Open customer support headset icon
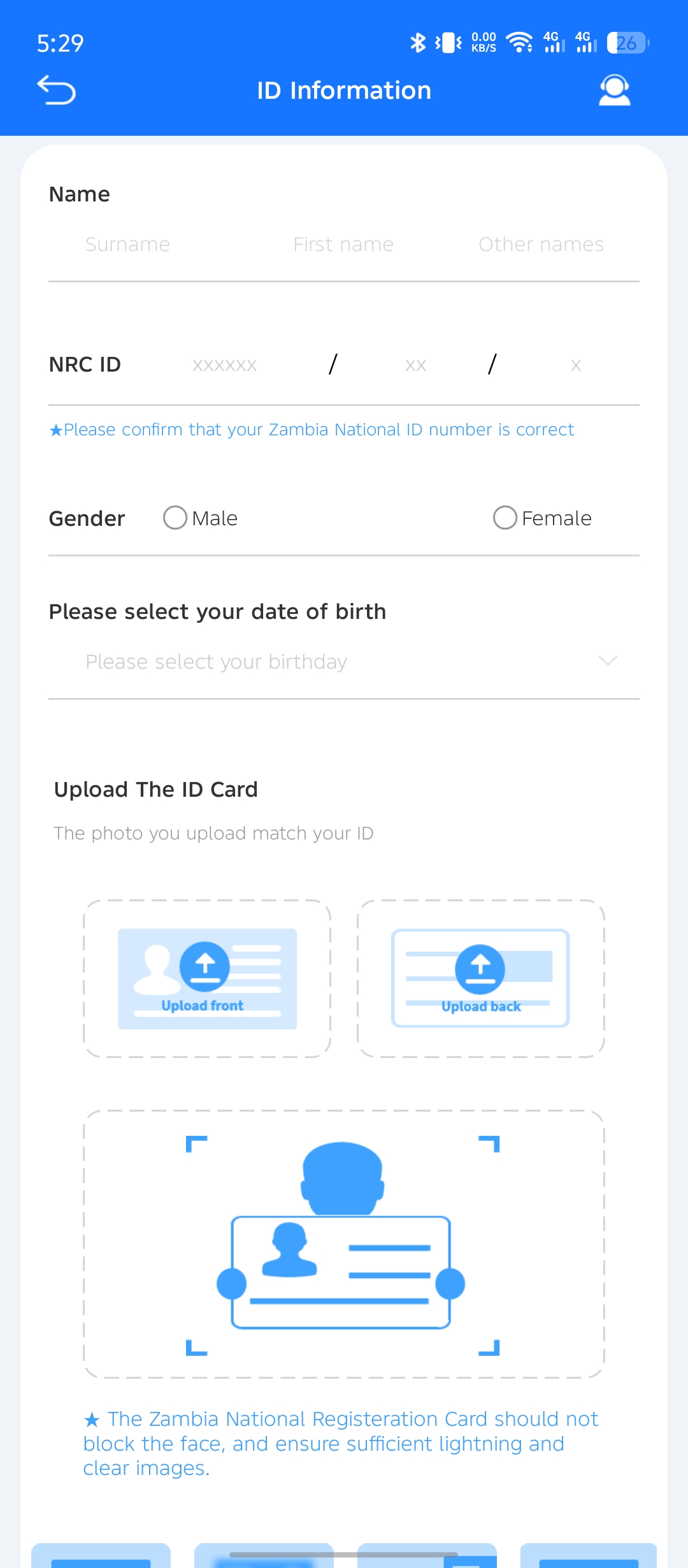 tap(614, 90)
